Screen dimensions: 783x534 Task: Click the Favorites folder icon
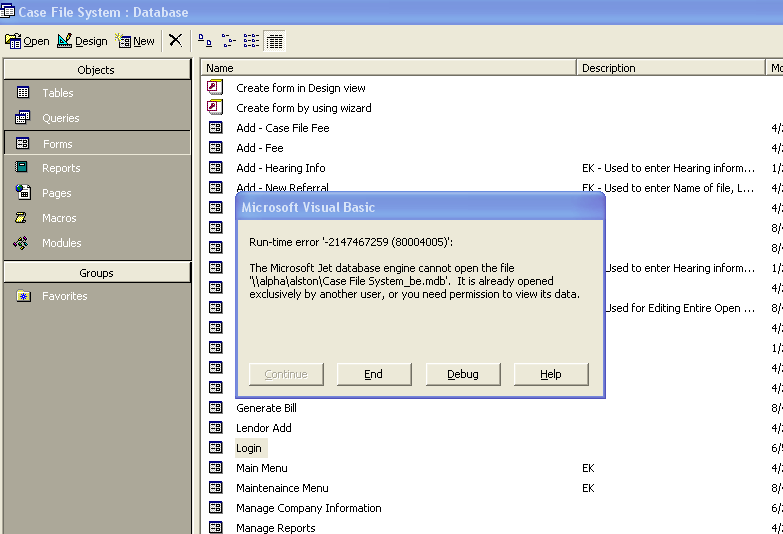tap(23, 296)
